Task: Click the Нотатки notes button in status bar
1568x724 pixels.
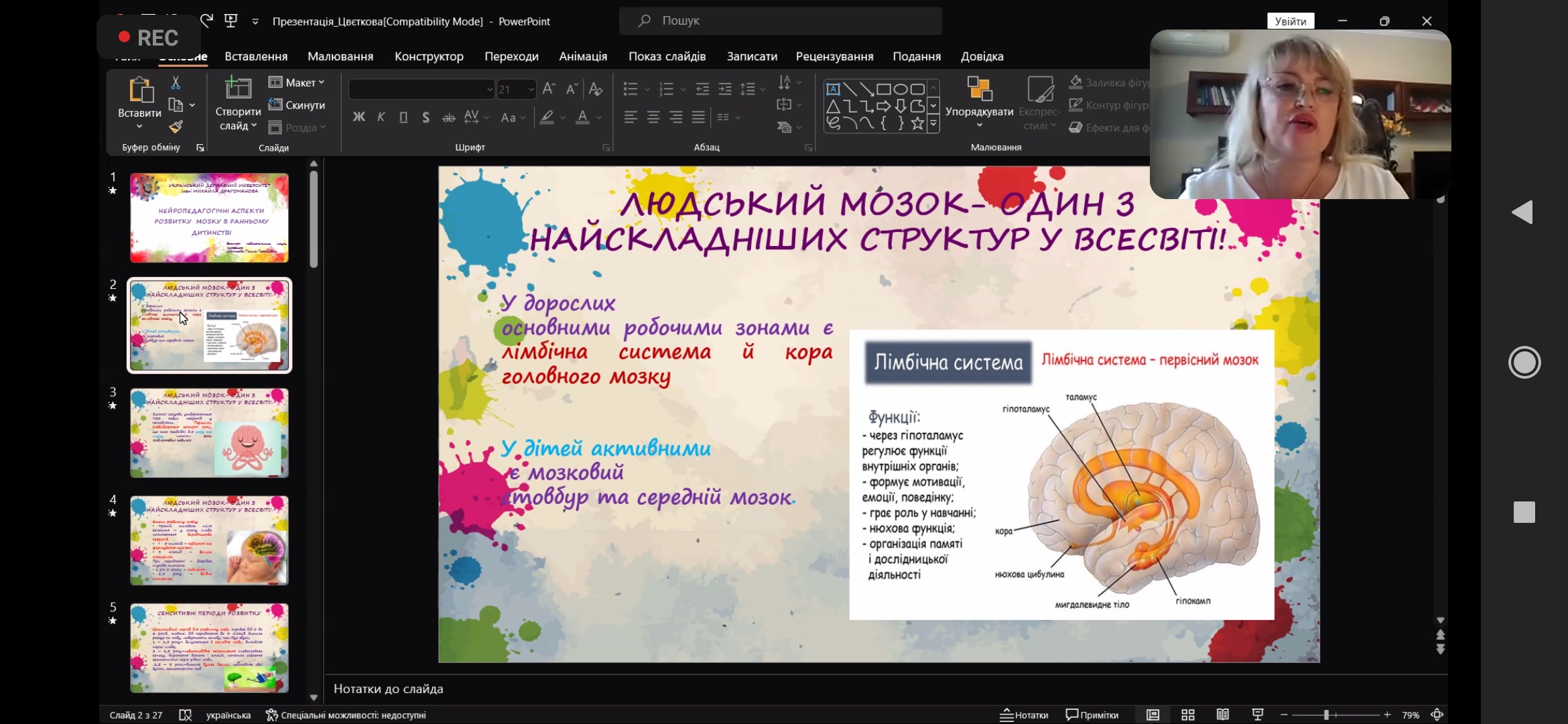Action: [1024, 715]
